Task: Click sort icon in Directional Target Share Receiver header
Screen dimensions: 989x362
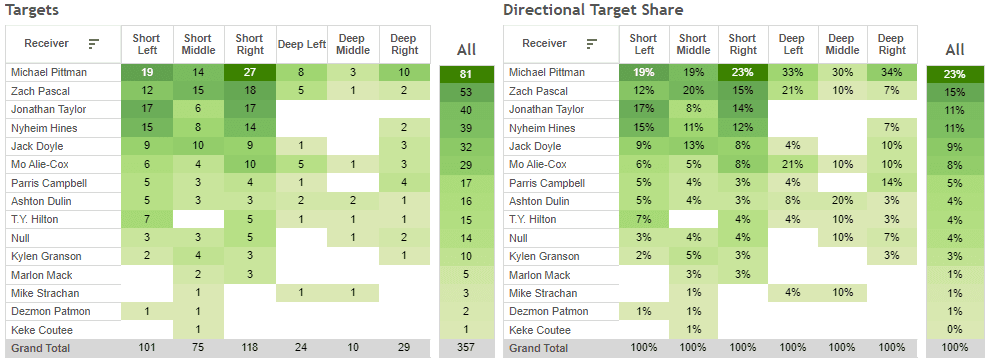Action: pyautogui.click(x=592, y=44)
